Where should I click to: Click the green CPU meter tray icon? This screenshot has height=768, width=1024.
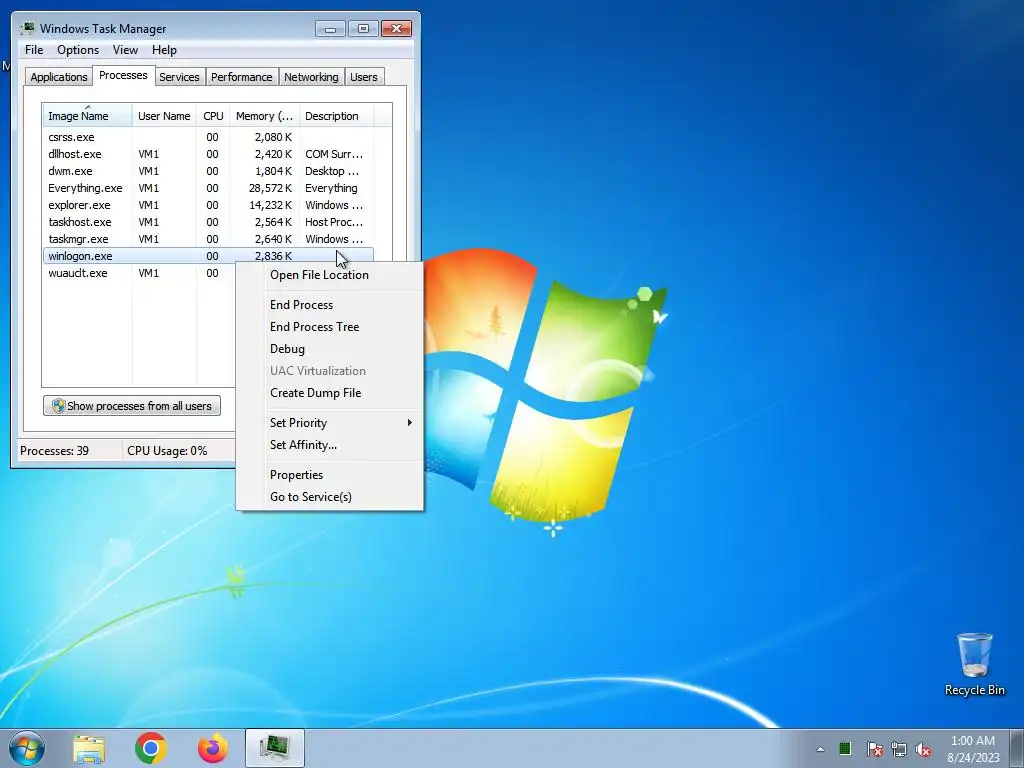tap(844, 748)
